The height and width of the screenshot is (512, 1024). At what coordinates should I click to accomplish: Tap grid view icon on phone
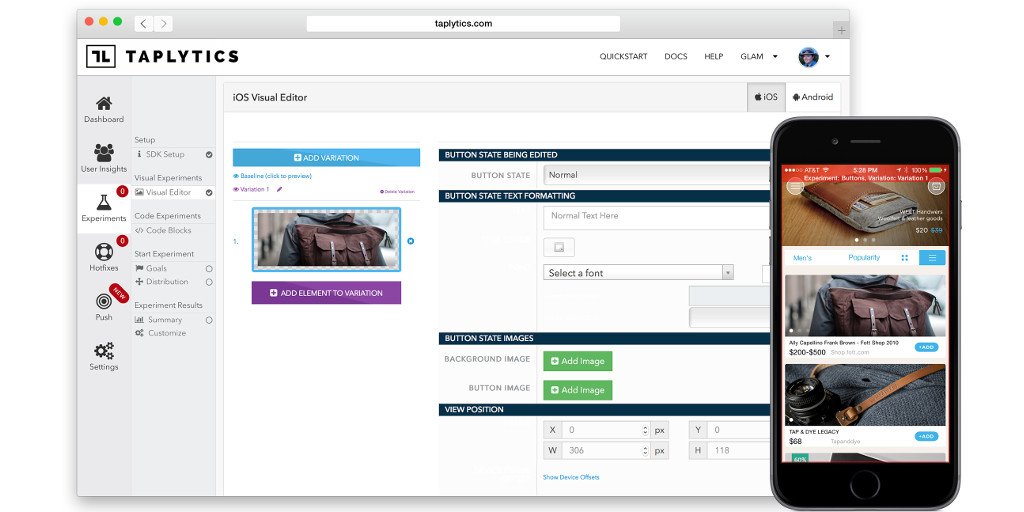tap(904, 258)
